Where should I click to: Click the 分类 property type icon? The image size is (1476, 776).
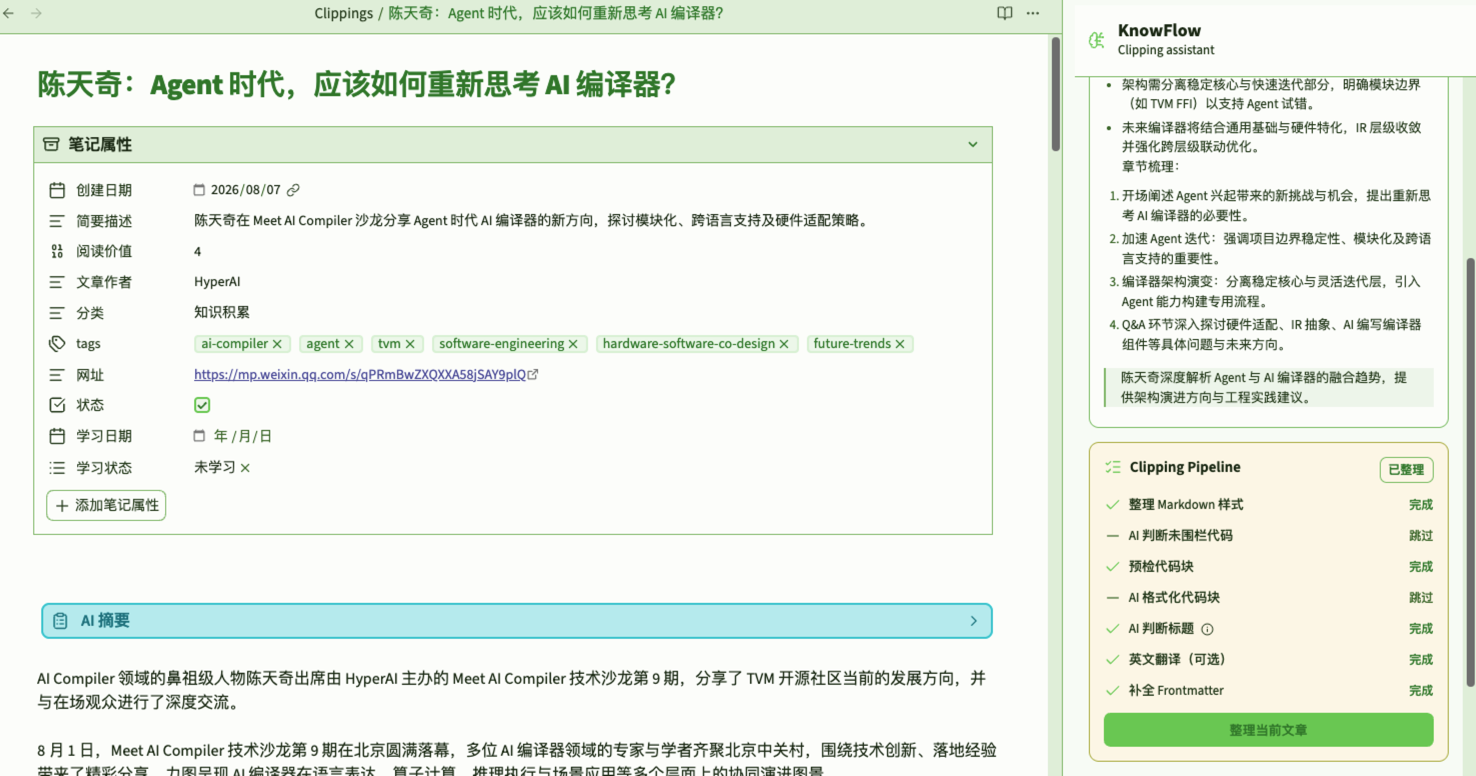(x=57, y=313)
